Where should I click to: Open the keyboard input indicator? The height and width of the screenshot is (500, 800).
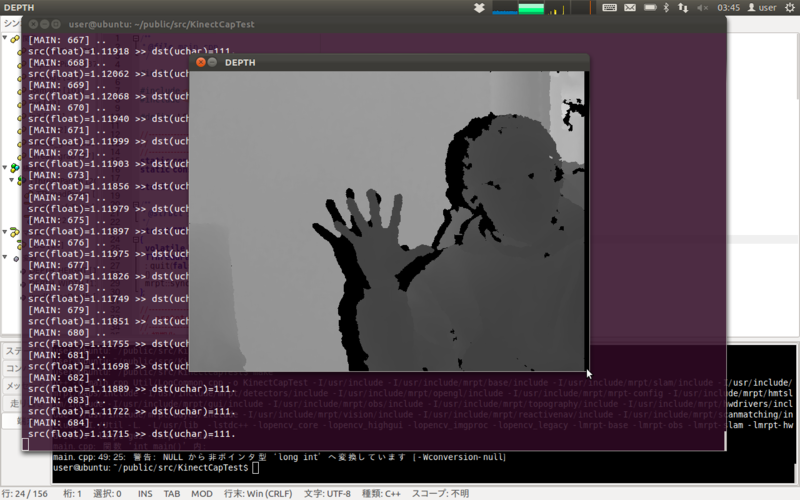(x=609, y=8)
